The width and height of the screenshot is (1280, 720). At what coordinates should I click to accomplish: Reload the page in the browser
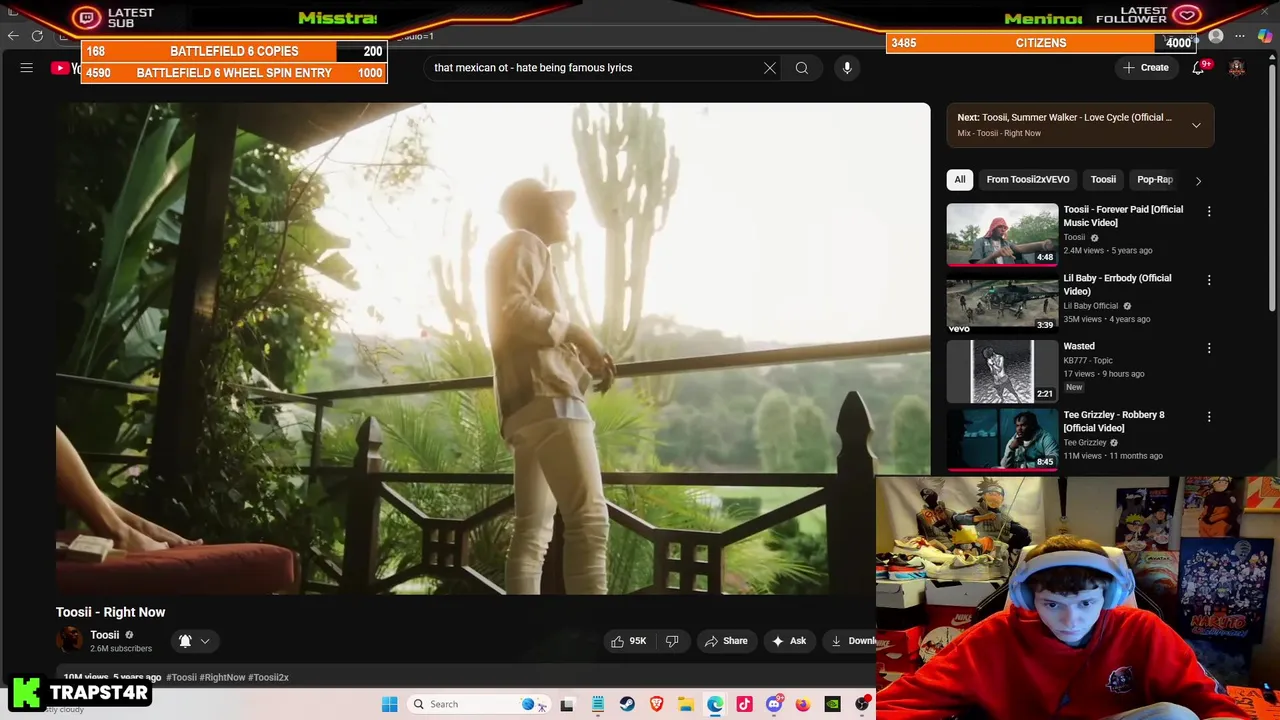click(x=37, y=36)
